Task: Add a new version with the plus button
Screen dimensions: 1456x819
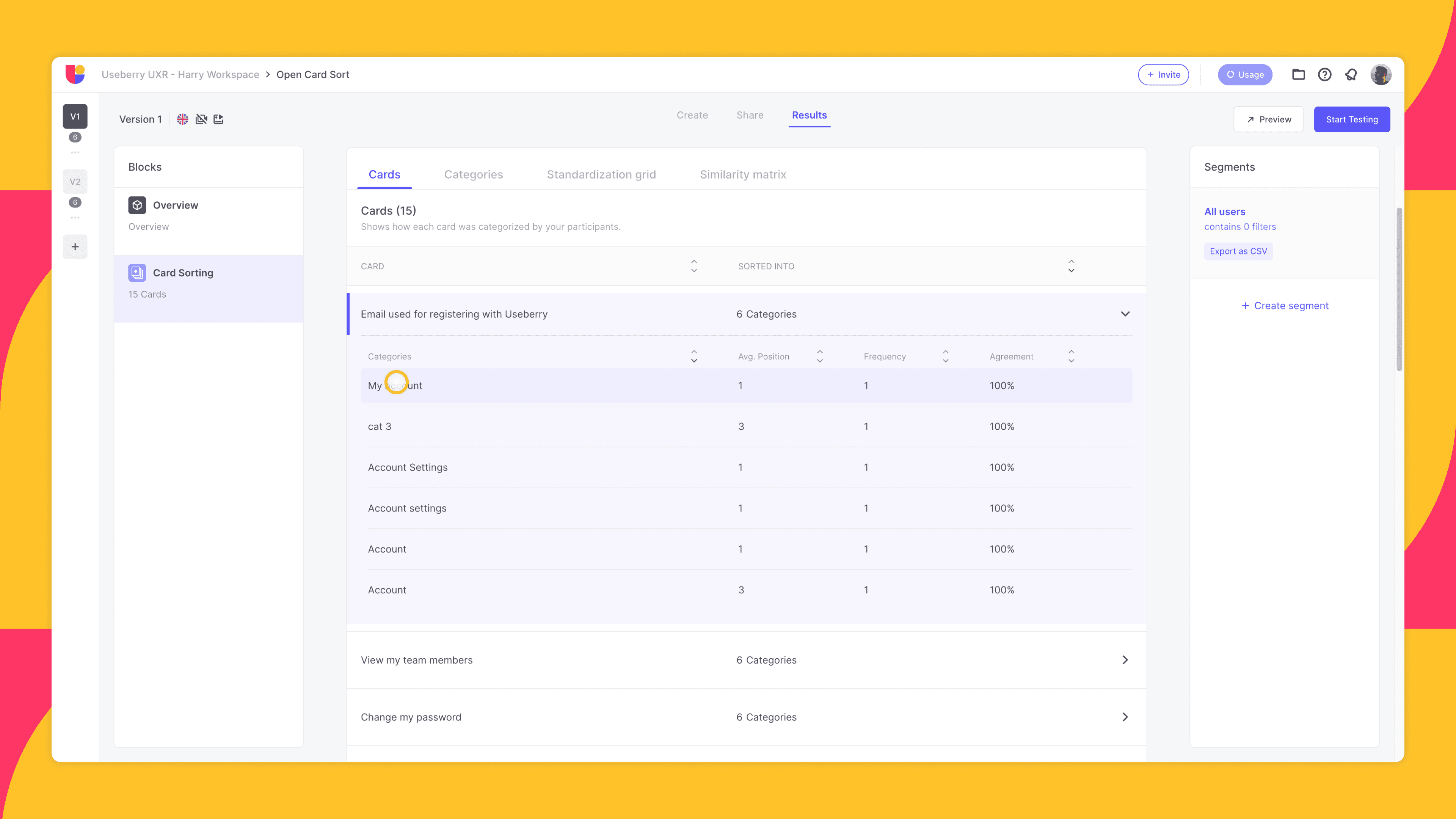Action: coord(75,246)
